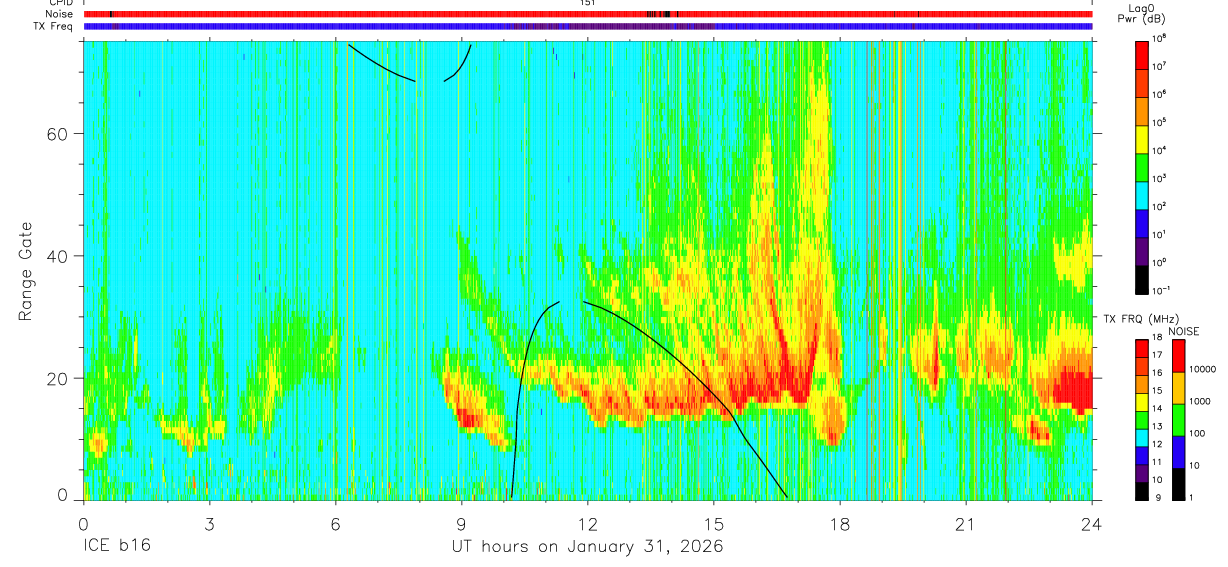Click the x-axis tick label '0'
Viewport: 1228px width, 567px height.
[84, 523]
